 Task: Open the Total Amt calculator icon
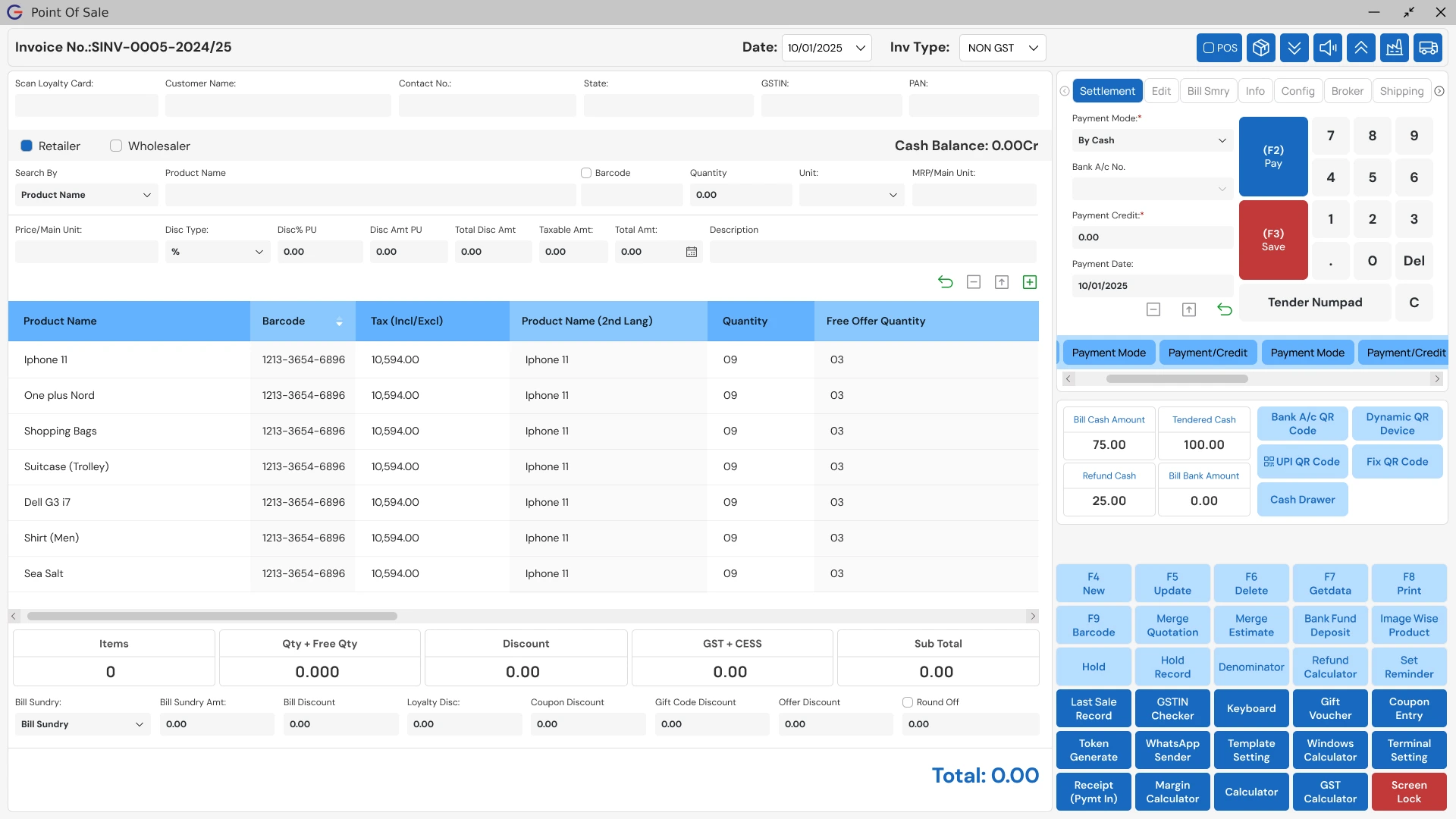tap(691, 252)
